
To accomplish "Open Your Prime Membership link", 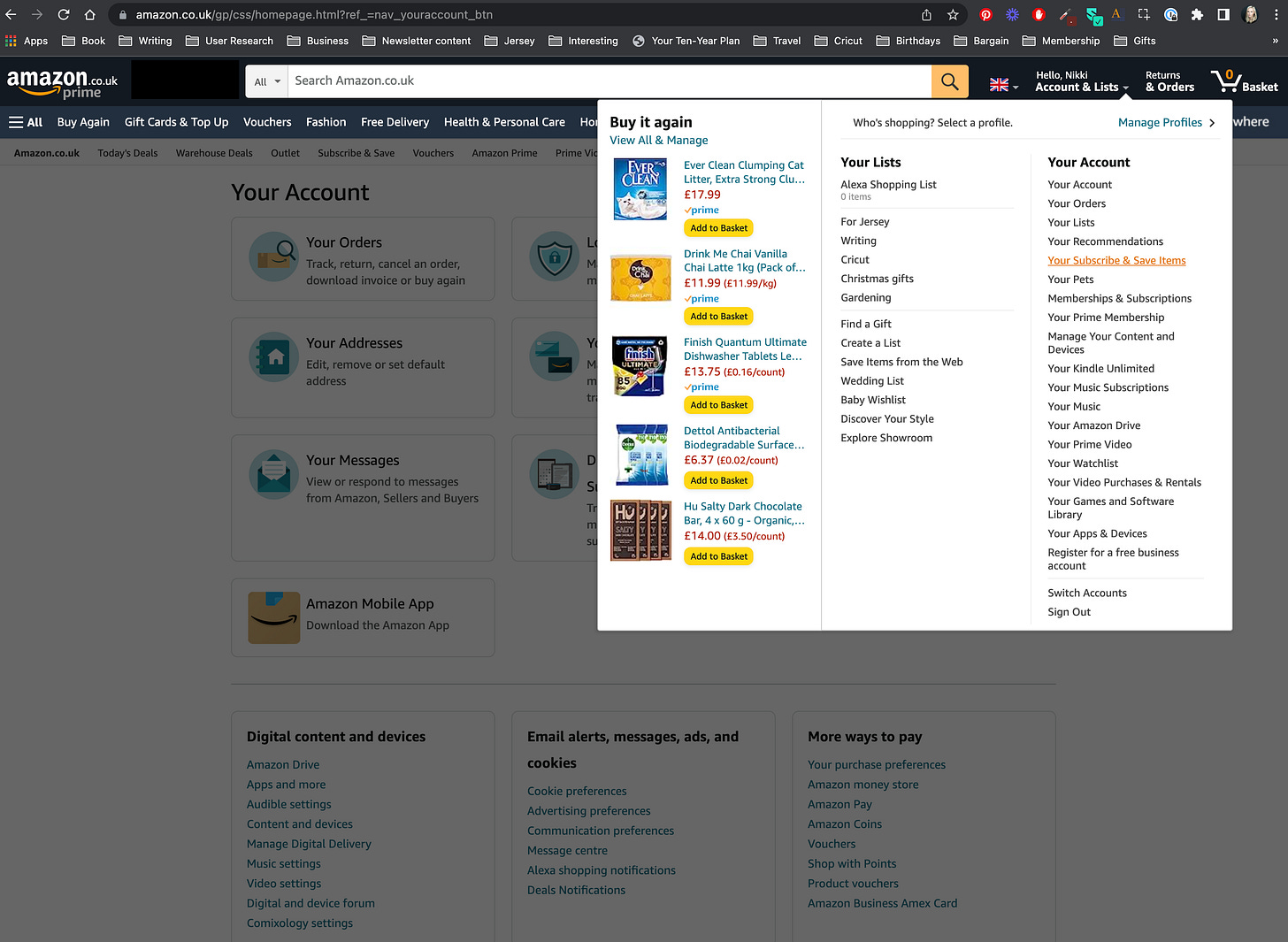I will [1106, 318].
